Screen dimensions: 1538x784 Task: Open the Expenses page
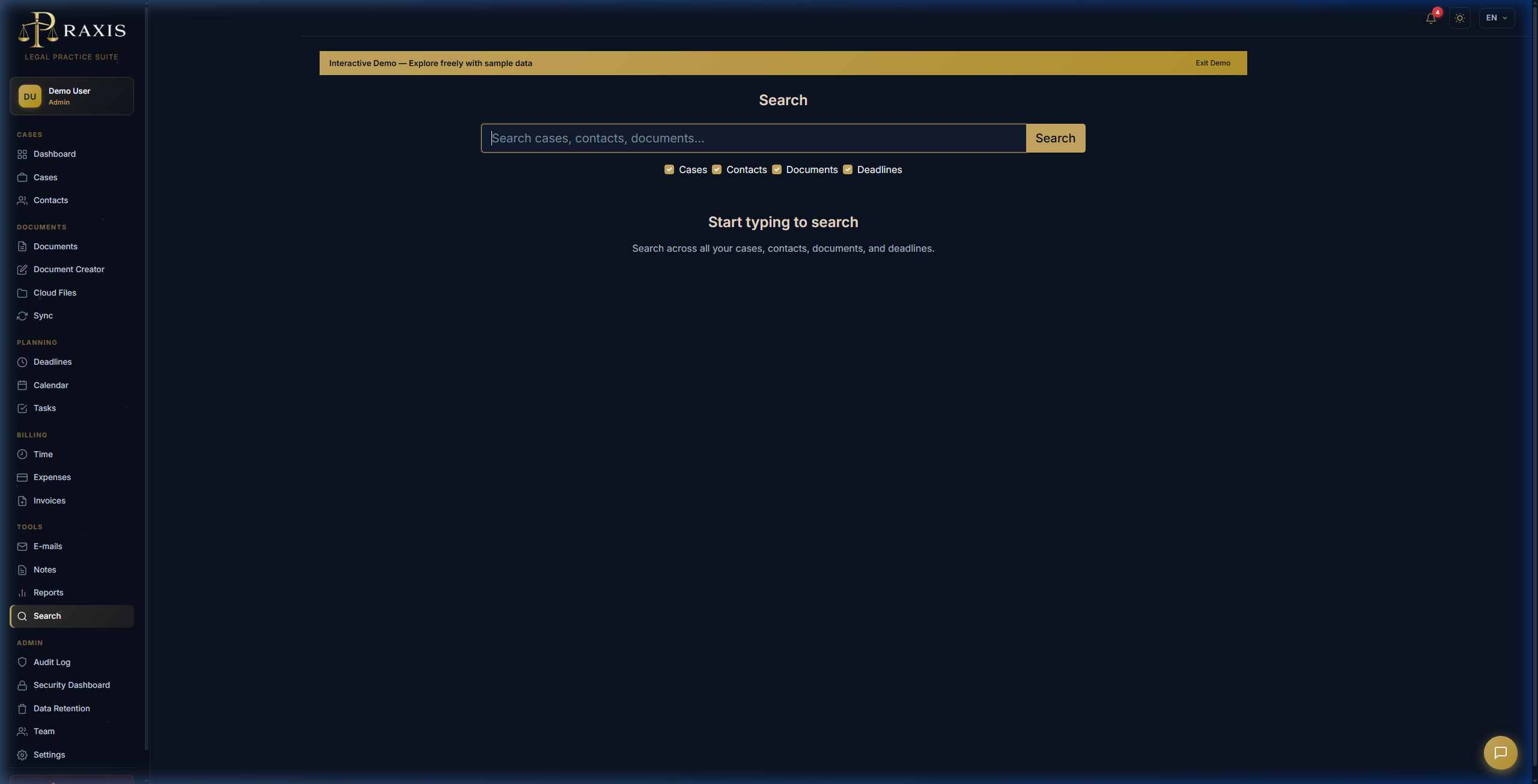point(71,478)
